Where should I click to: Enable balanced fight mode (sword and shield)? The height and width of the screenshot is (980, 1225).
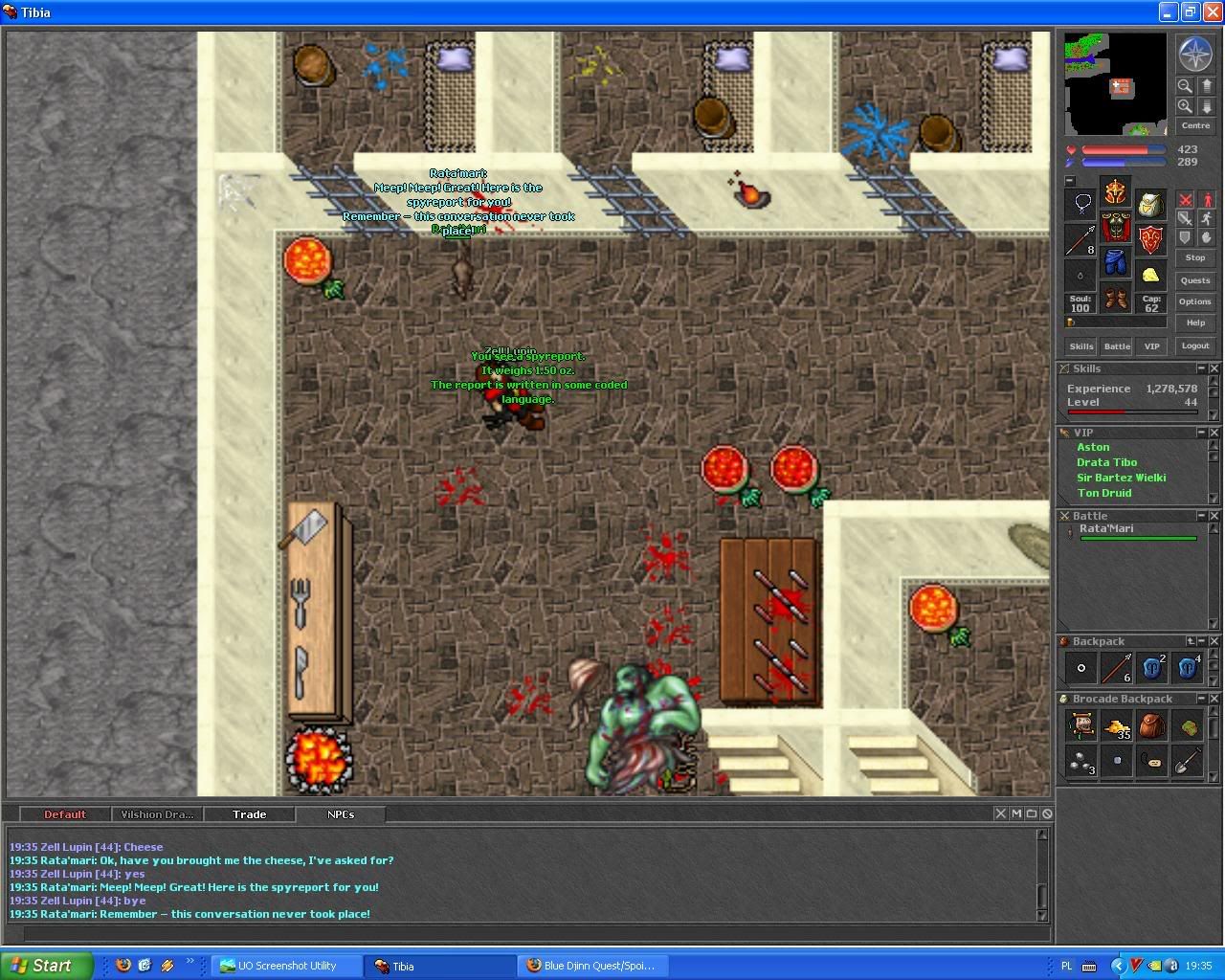[1185, 218]
